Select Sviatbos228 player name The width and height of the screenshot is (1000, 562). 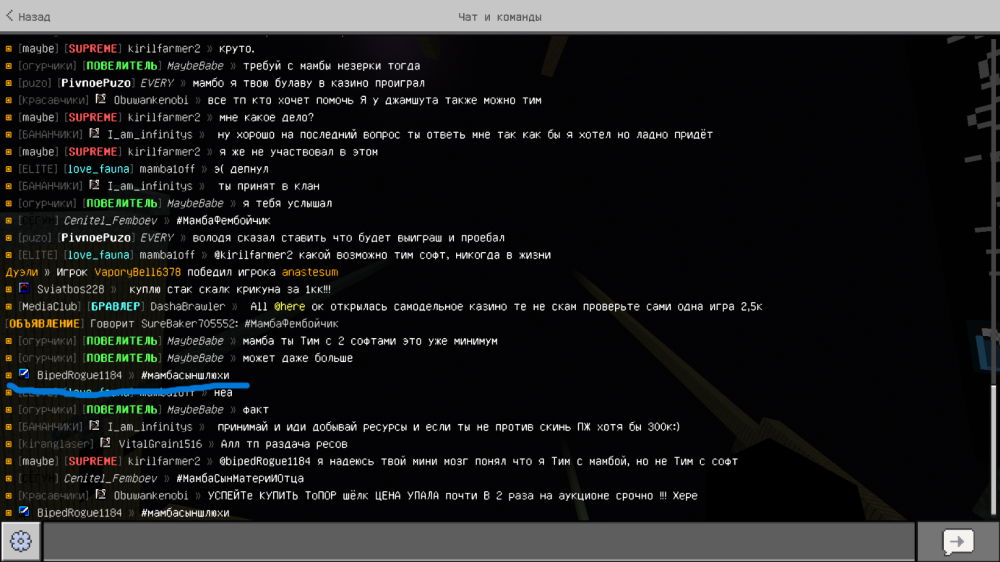click(x=70, y=290)
